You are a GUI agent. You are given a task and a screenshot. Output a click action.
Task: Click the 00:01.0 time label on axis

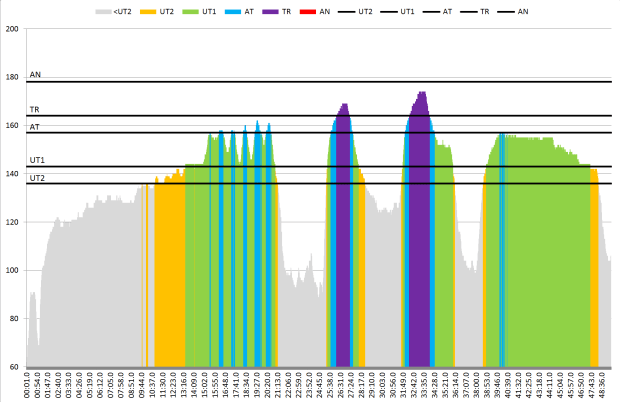(29, 385)
